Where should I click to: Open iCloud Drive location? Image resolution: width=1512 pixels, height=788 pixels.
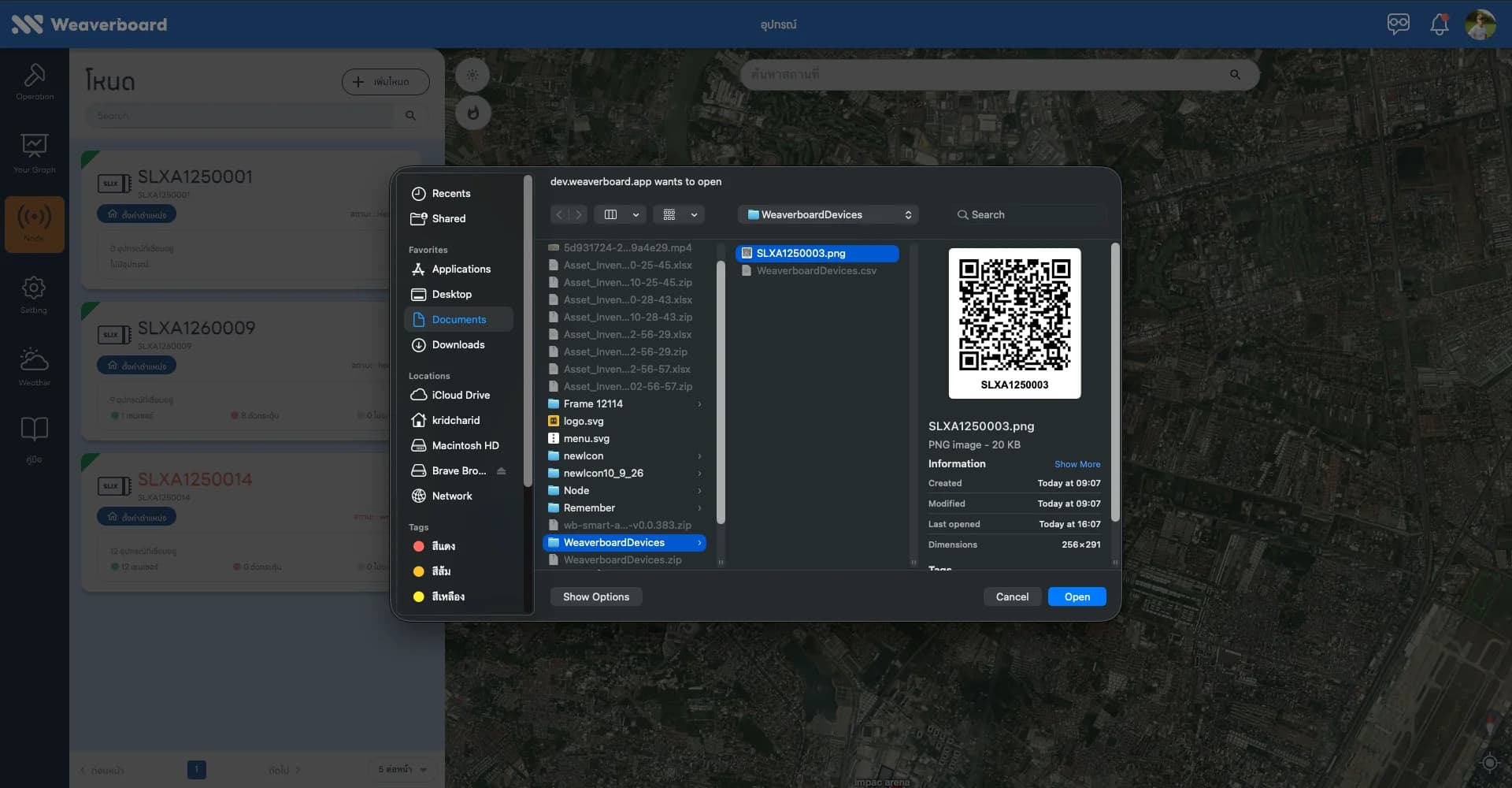tap(459, 395)
